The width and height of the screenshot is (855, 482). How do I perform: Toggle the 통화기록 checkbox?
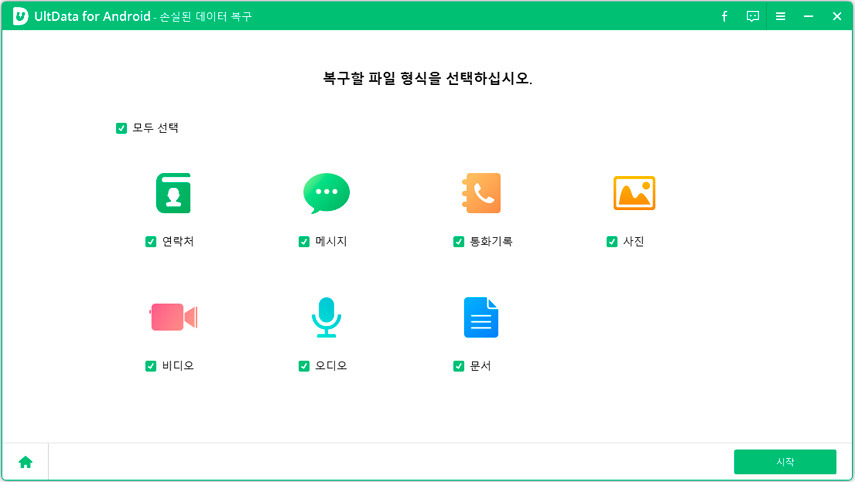point(458,242)
